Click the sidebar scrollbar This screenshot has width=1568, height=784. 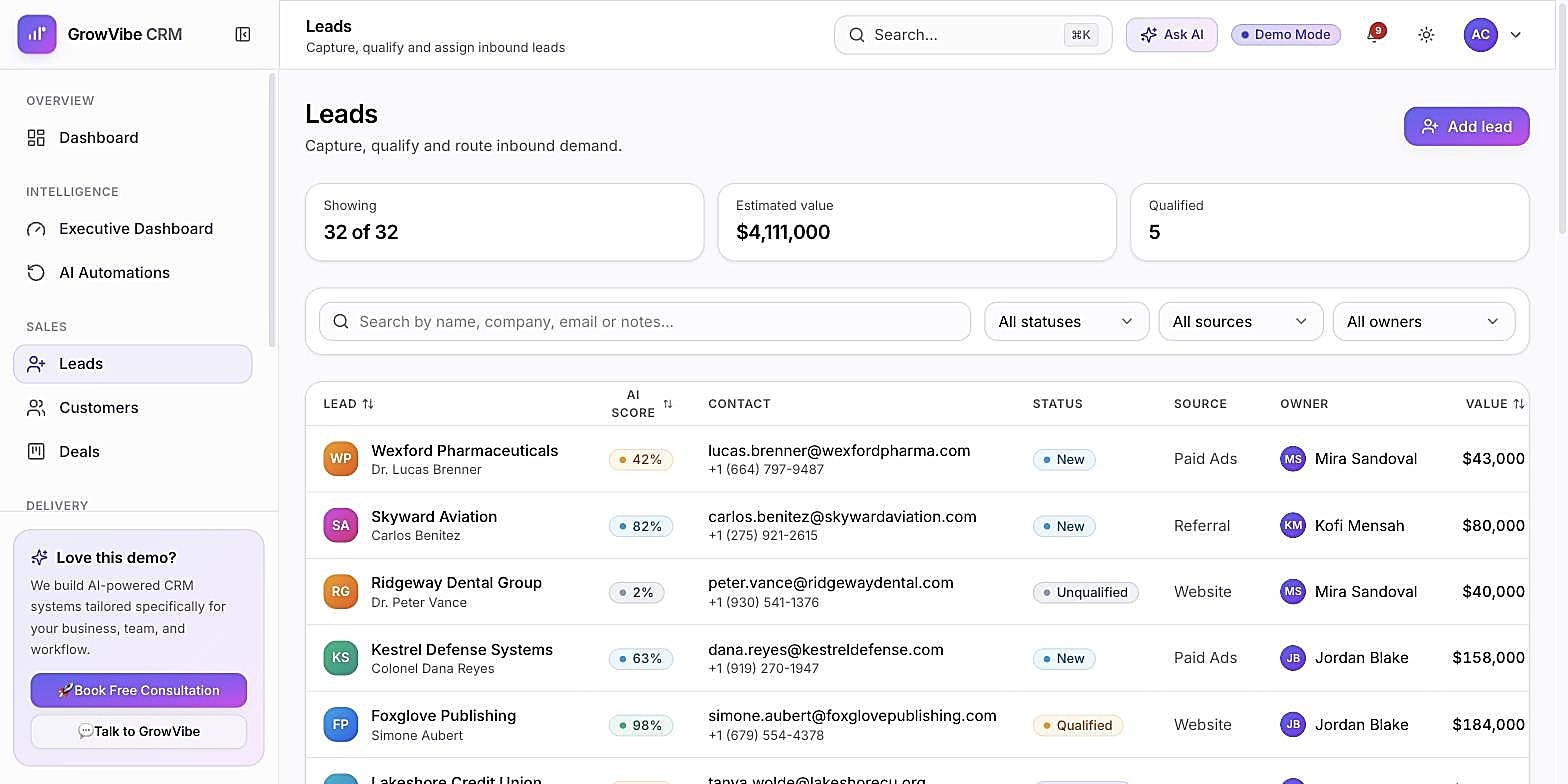point(272,210)
